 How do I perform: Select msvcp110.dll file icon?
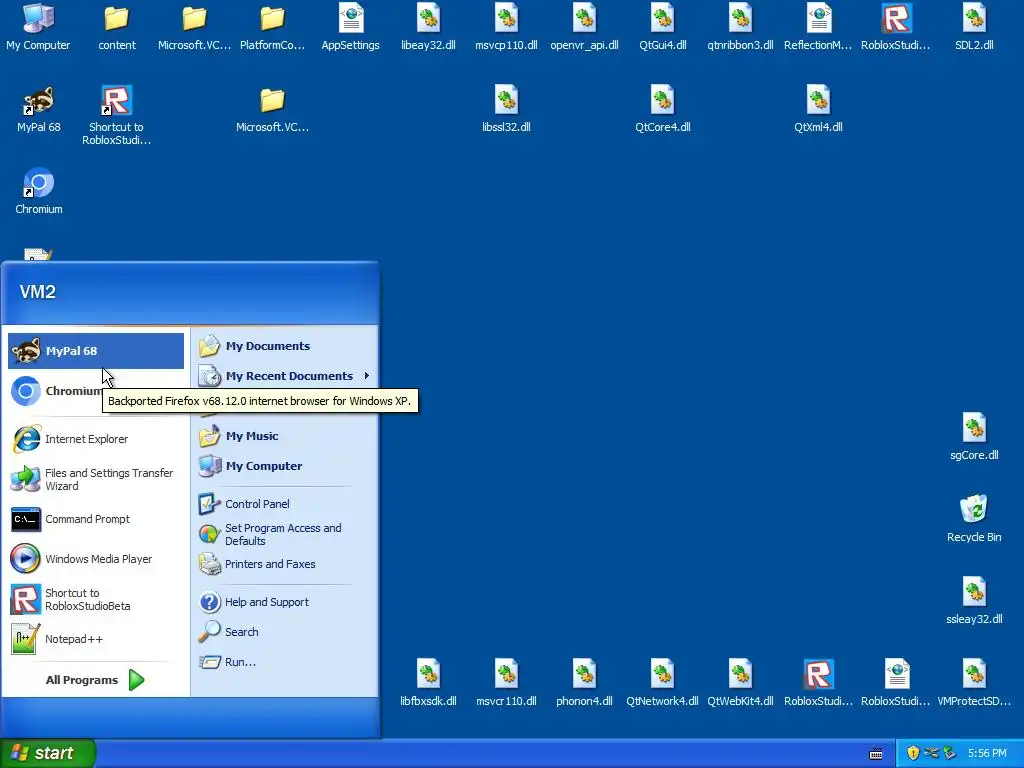[506, 26]
